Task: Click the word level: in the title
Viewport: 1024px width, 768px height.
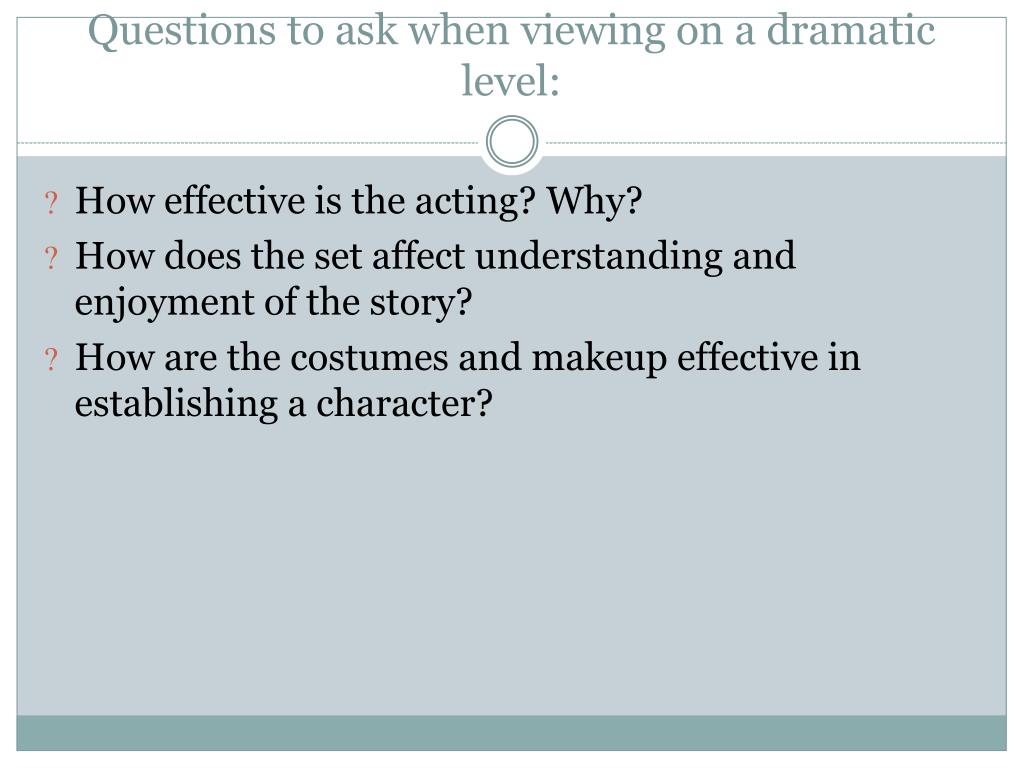Action: tap(510, 80)
